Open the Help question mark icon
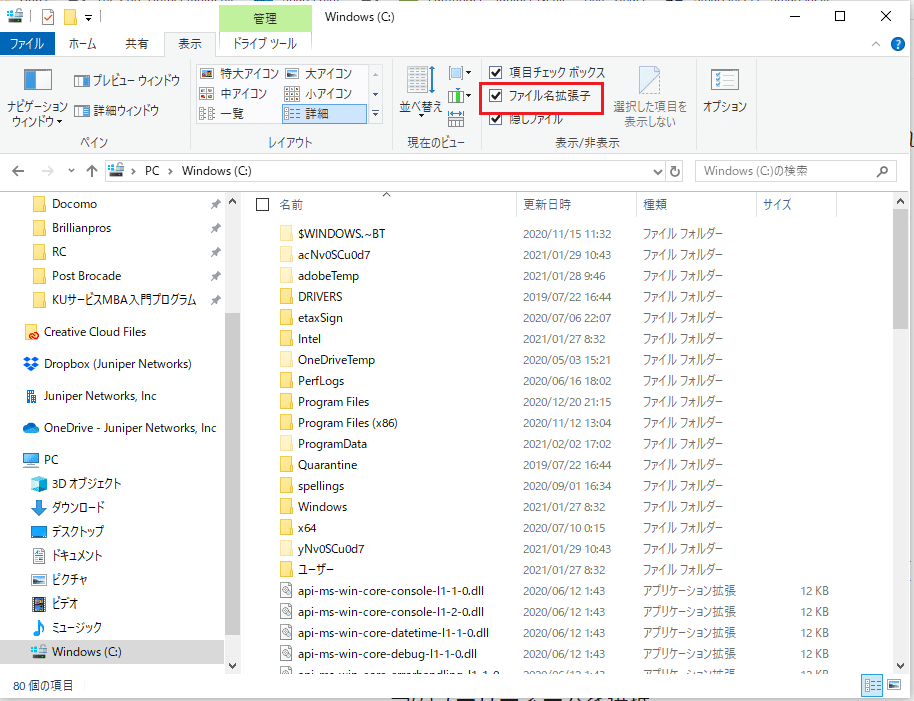Image resolution: width=914 pixels, height=701 pixels. coord(898,44)
